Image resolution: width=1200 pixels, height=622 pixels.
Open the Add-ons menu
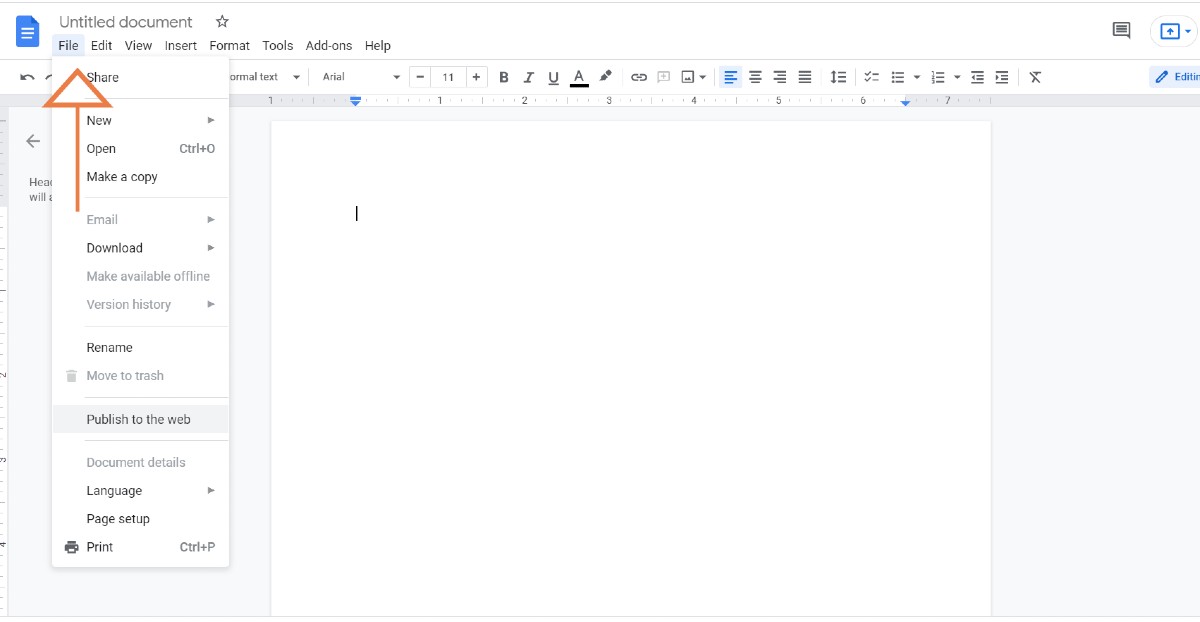[x=329, y=45]
